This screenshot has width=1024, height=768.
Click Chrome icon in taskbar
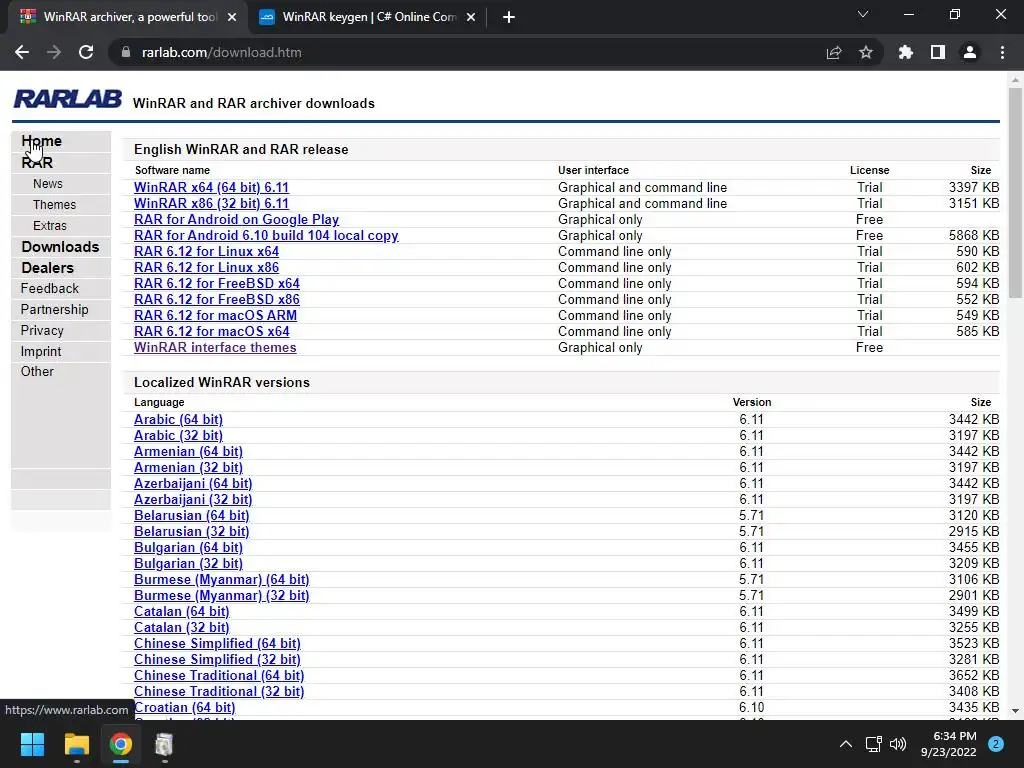point(120,744)
